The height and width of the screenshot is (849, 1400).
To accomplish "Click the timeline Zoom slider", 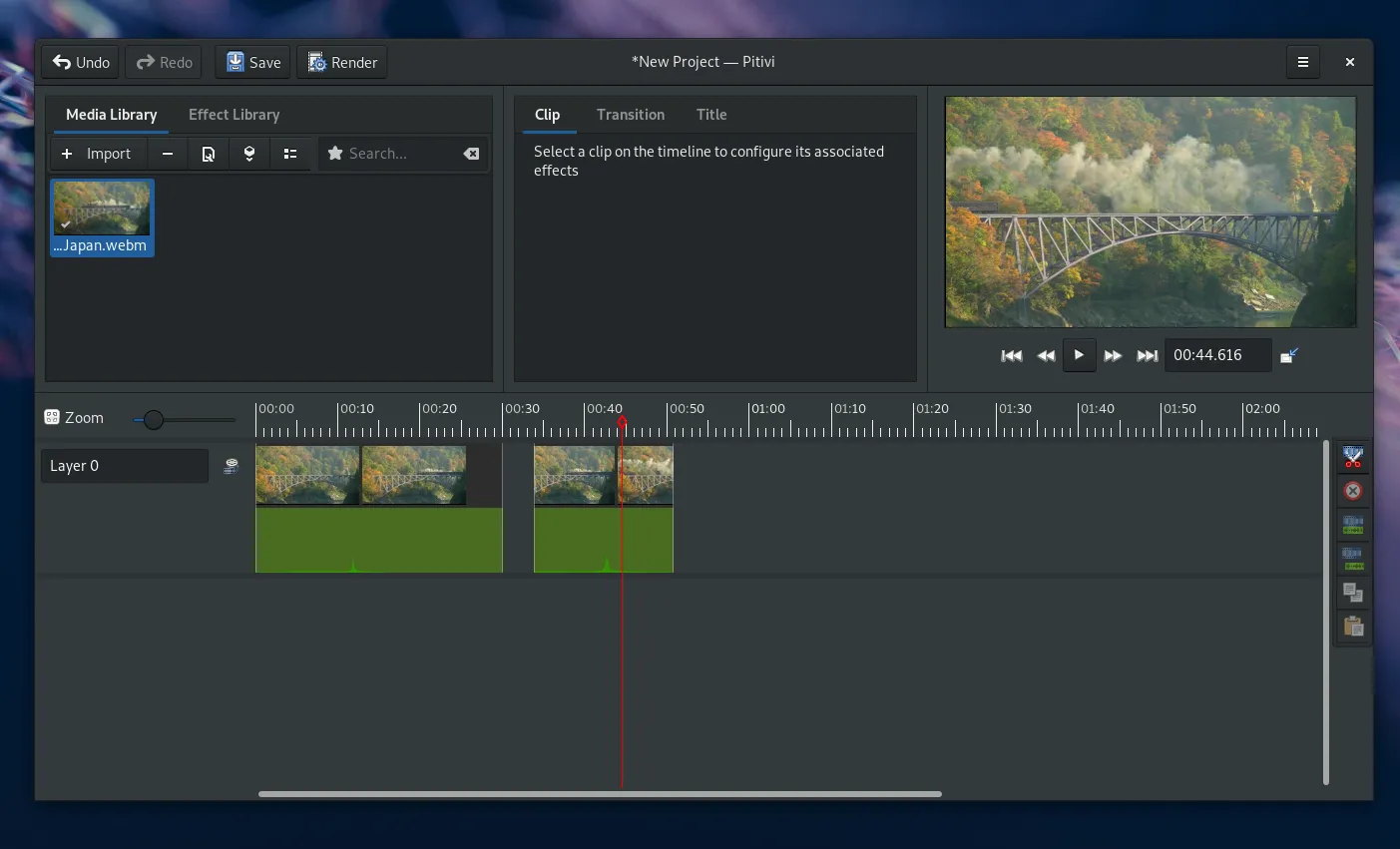I will (153, 420).
